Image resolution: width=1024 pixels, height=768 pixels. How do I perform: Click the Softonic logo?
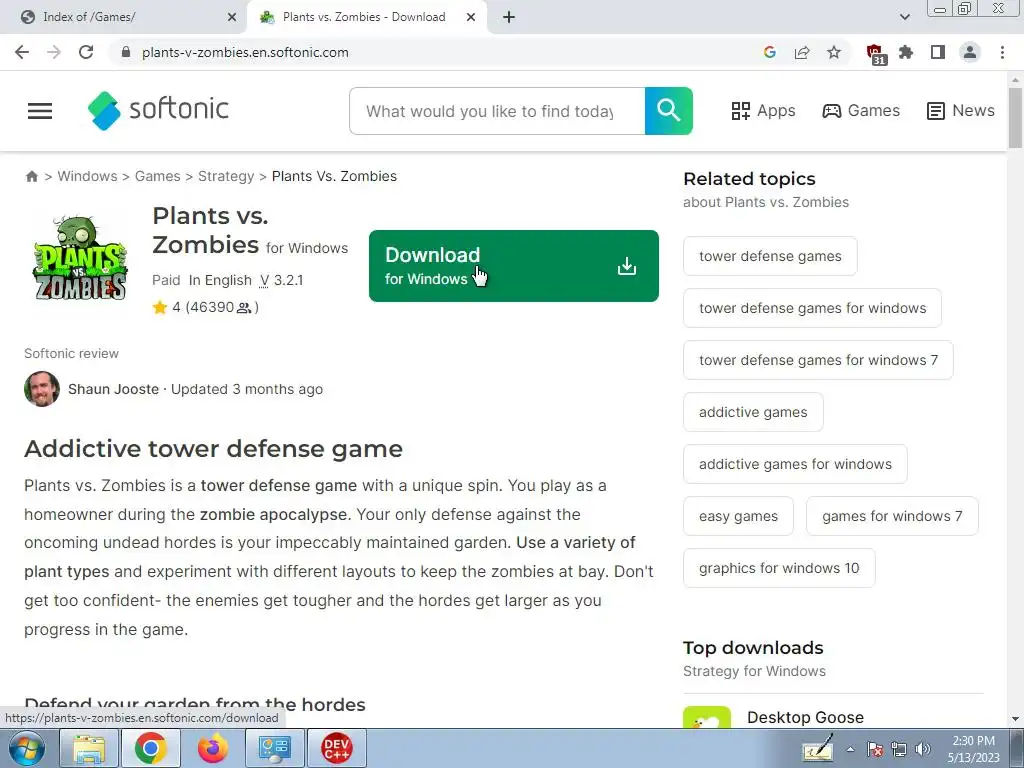[x=159, y=110]
